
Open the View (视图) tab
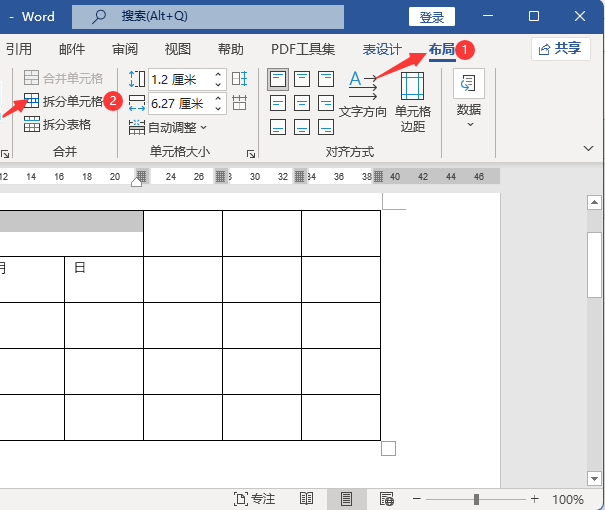coord(177,49)
